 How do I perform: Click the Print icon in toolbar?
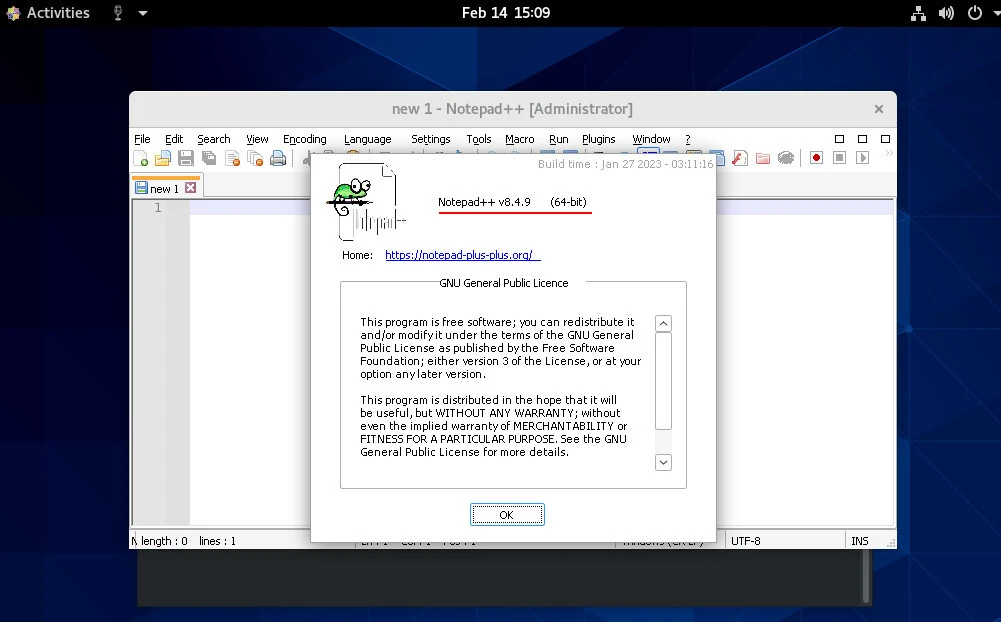click(278, 158)
